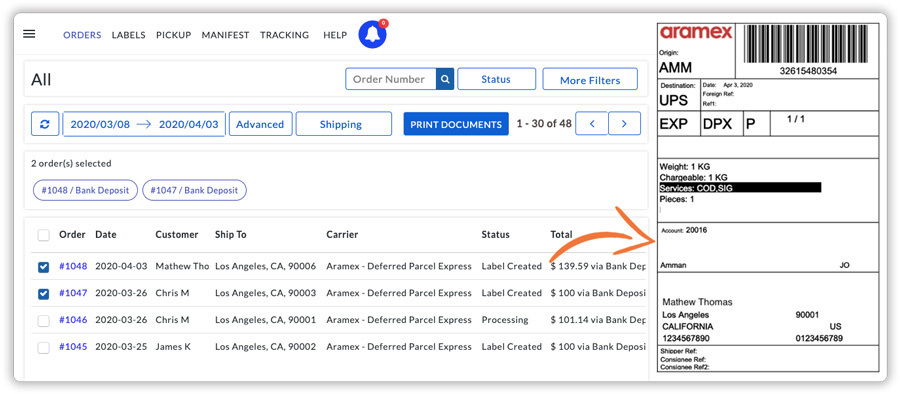Sort by the Total column header
900x394 pixels.
561,234
